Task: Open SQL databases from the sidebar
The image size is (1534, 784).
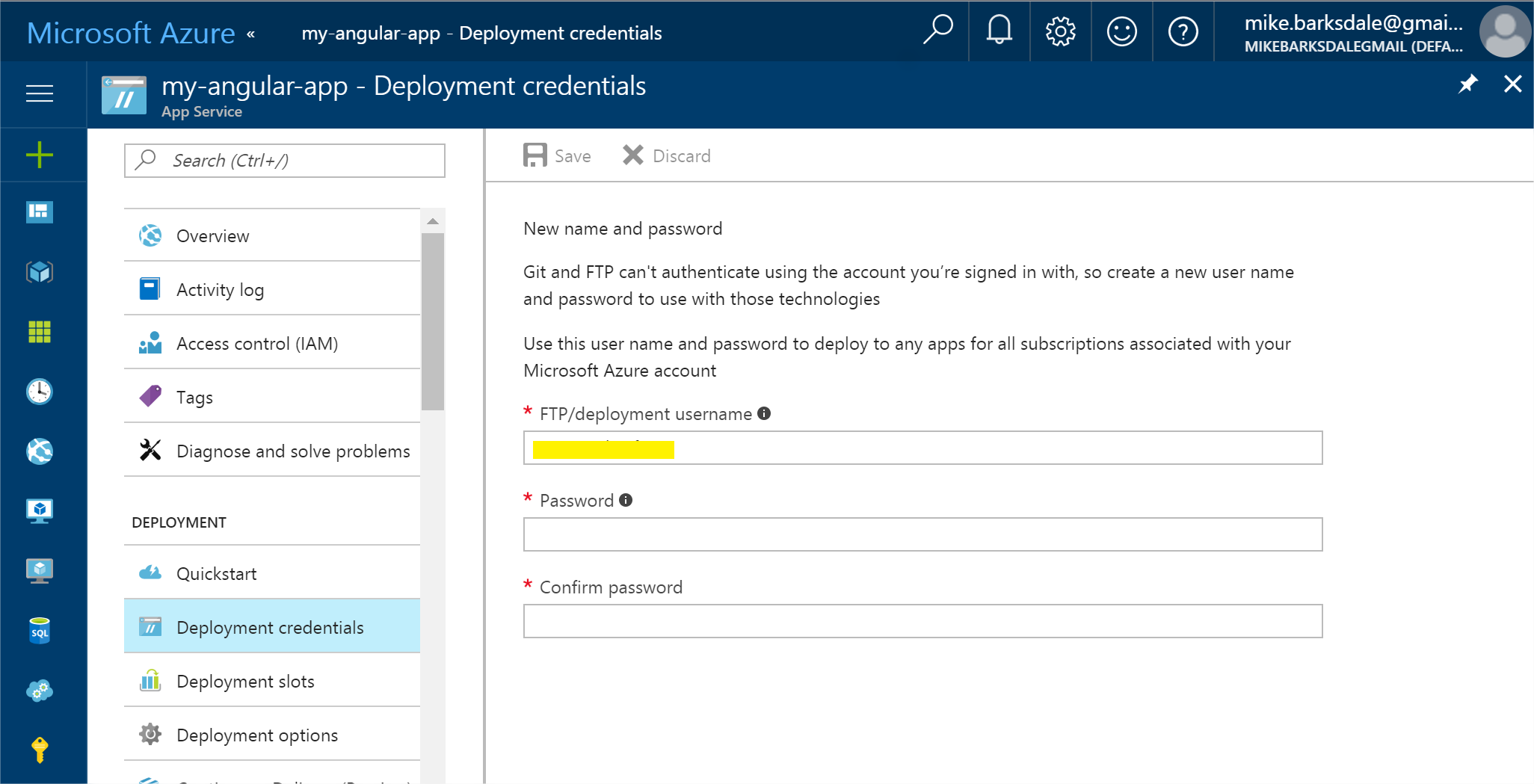Action: (x=39, y=630)
